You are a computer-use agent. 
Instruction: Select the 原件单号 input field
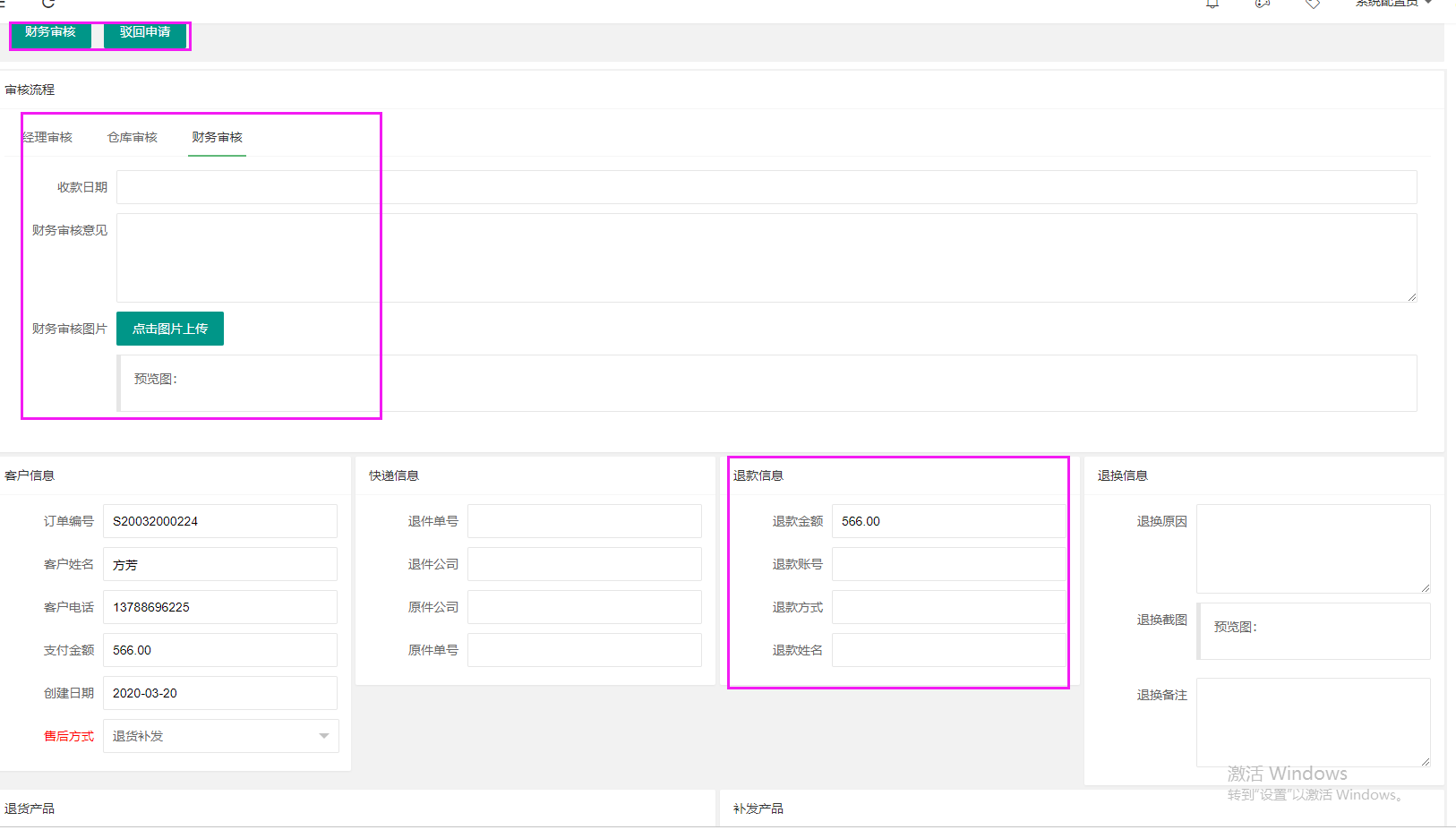(585, 650)
